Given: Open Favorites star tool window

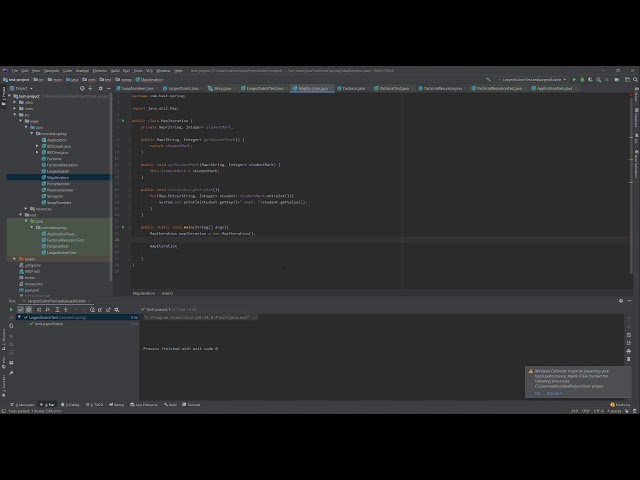Looking at the screenshot, I should point(4,387).
